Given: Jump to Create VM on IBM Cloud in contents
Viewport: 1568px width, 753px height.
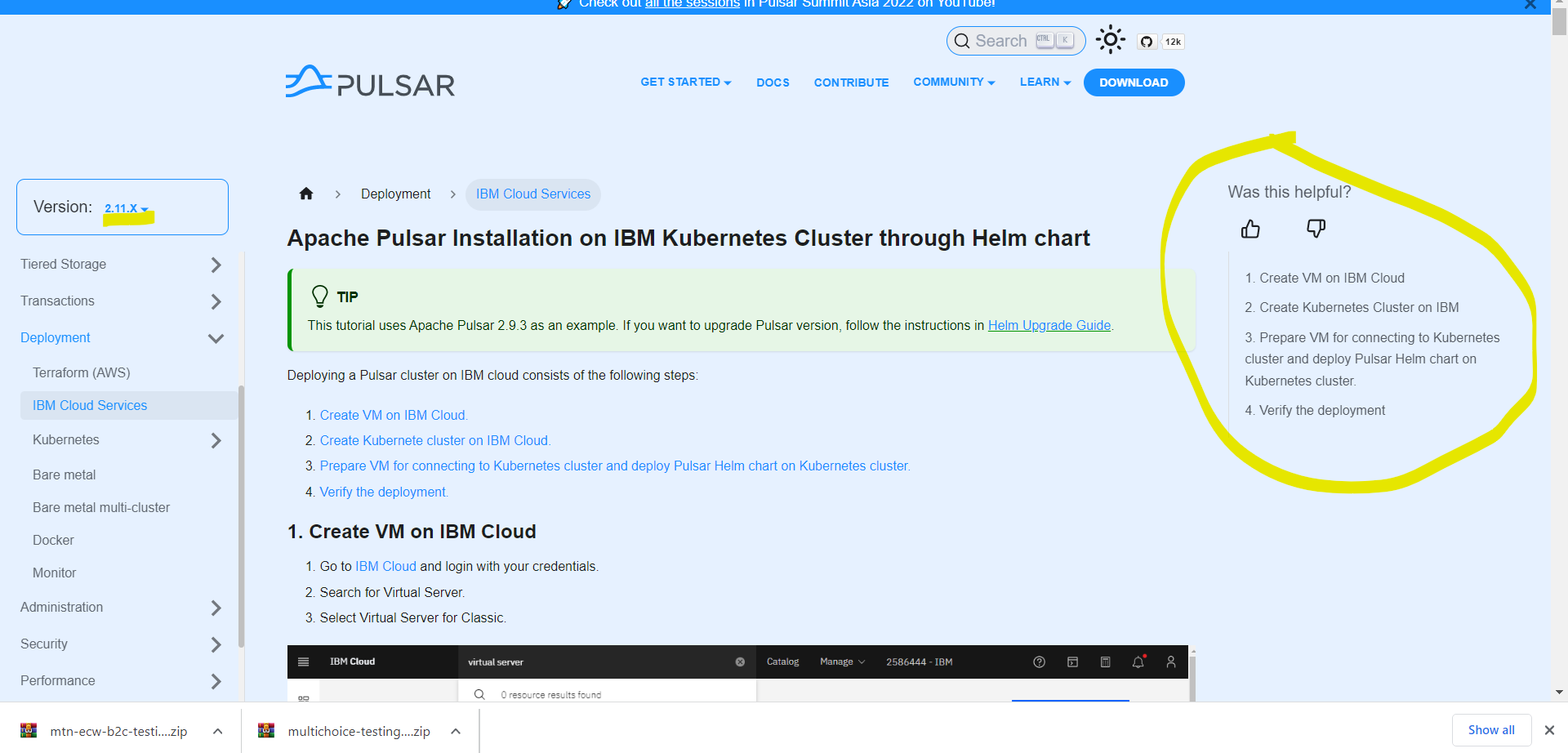Looking at the screenshot, I should [1325, 278].
